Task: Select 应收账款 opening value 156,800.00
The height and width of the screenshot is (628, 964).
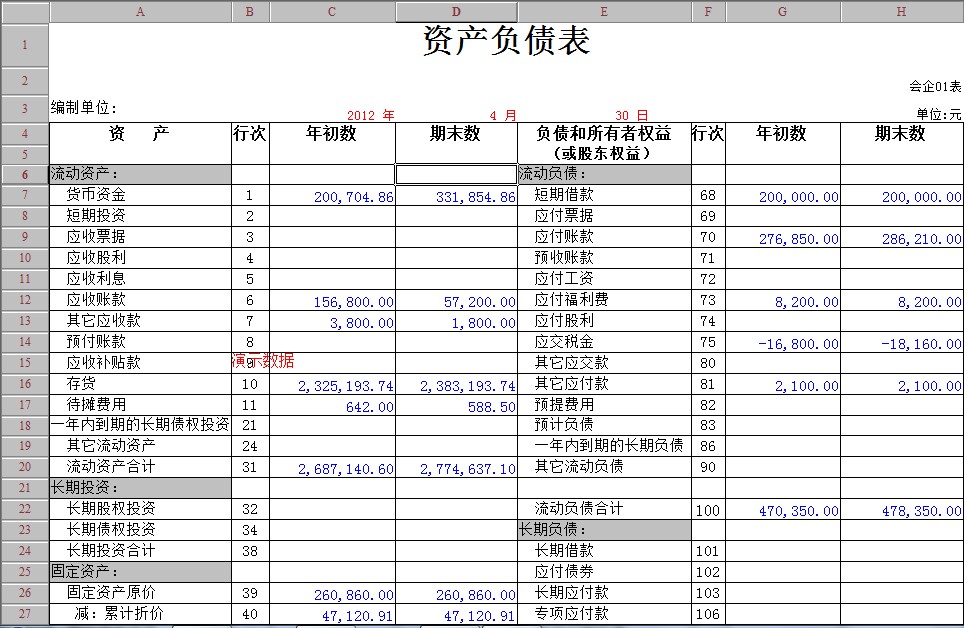Action: 354,302
